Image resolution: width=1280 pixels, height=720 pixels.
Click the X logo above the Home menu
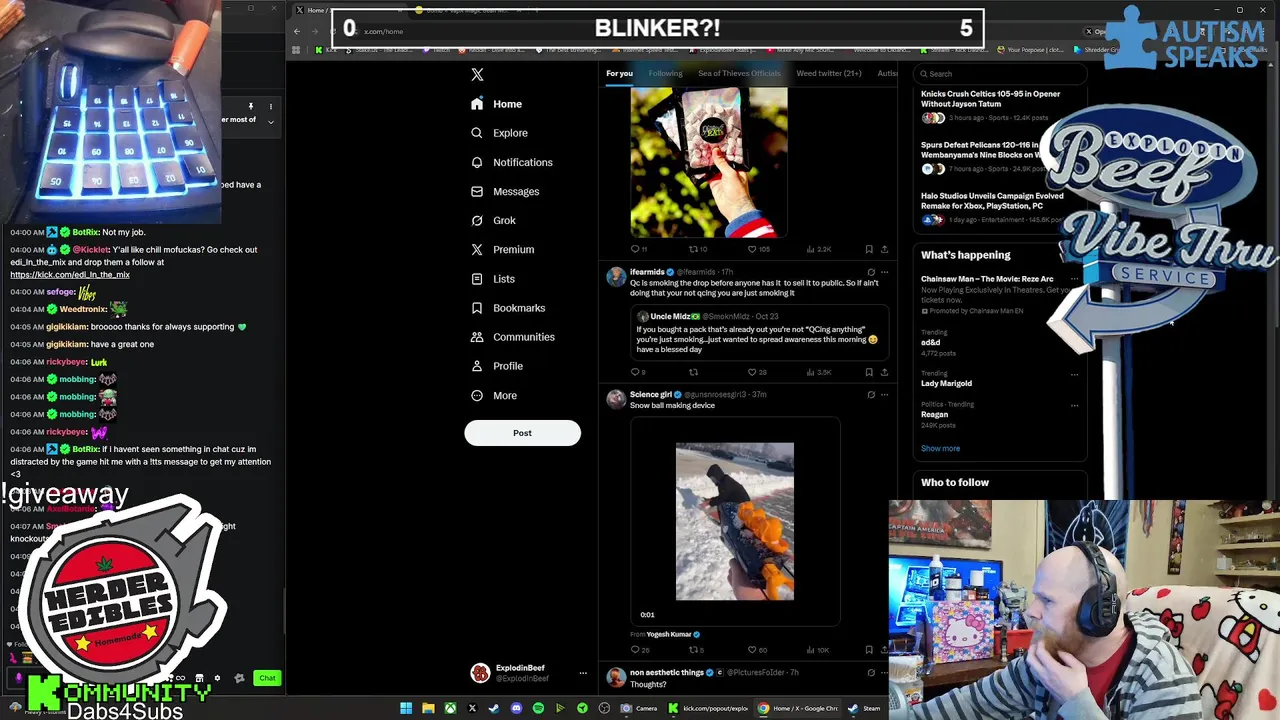(x=477, y=75)
